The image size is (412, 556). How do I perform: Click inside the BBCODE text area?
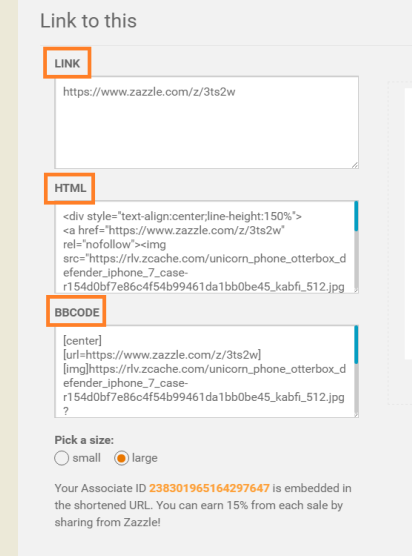[204, 371]
